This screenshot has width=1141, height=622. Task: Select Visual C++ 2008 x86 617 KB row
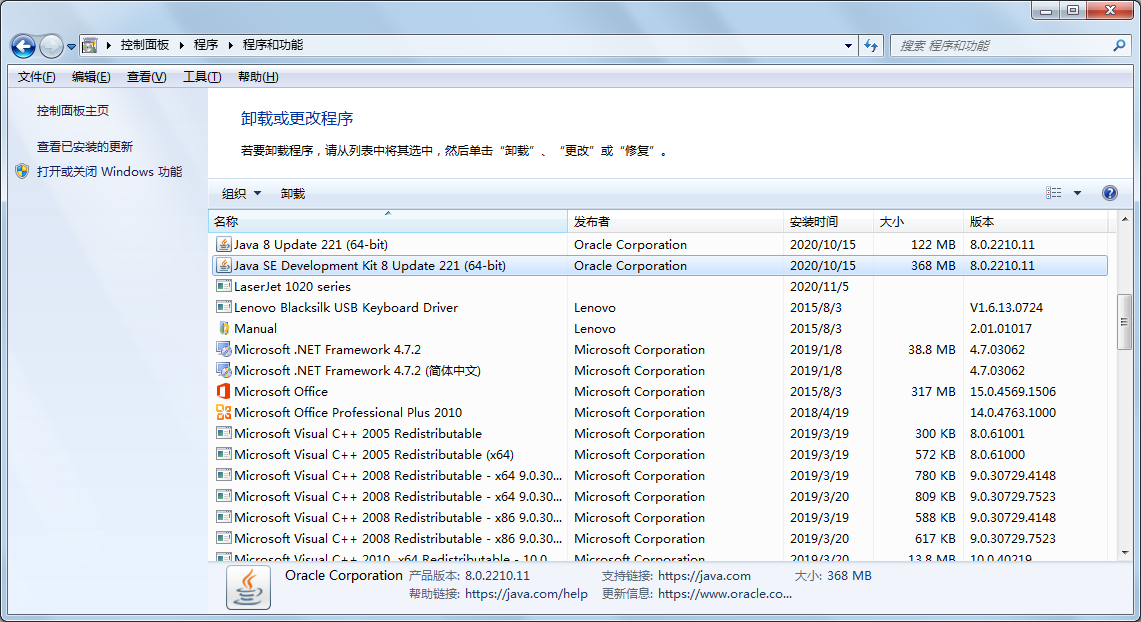(x=660, y=538)
